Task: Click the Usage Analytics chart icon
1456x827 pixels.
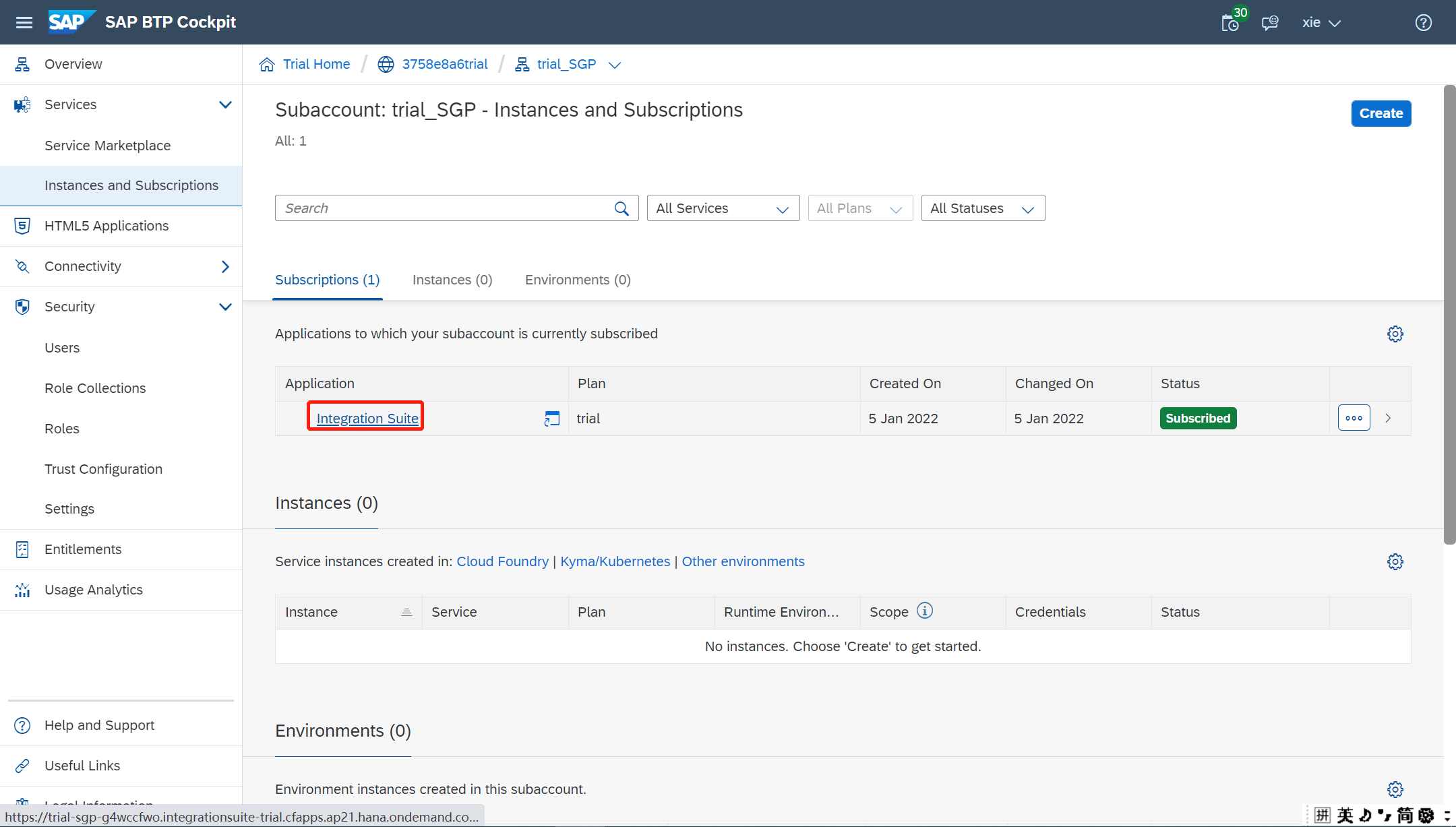Action: pyautogui.click(x=22, y=590)
